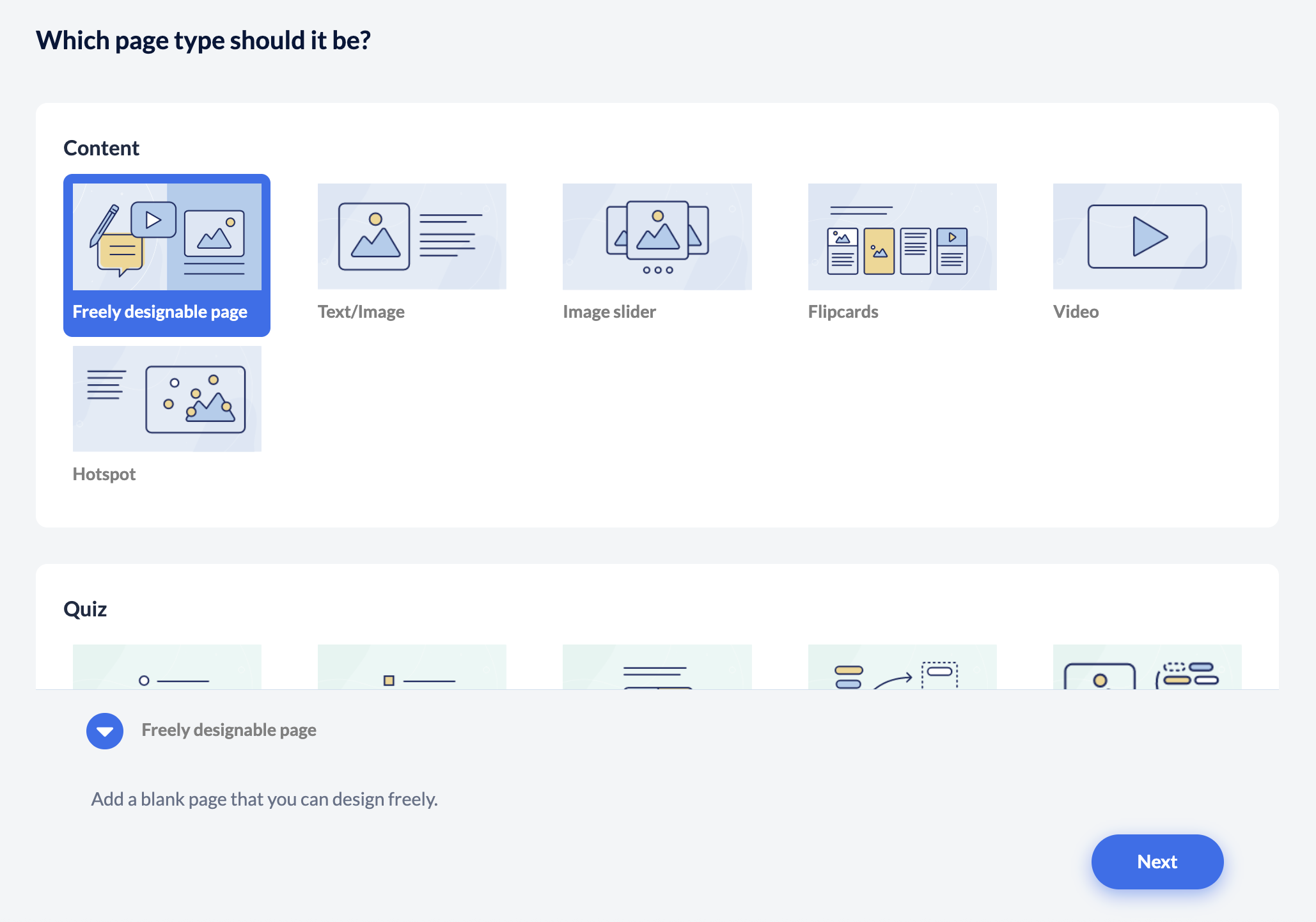Select the Flipcards page type icon
Image resolution: width=1316 pixels, height=922 pixels.
(x=902, y=237)
